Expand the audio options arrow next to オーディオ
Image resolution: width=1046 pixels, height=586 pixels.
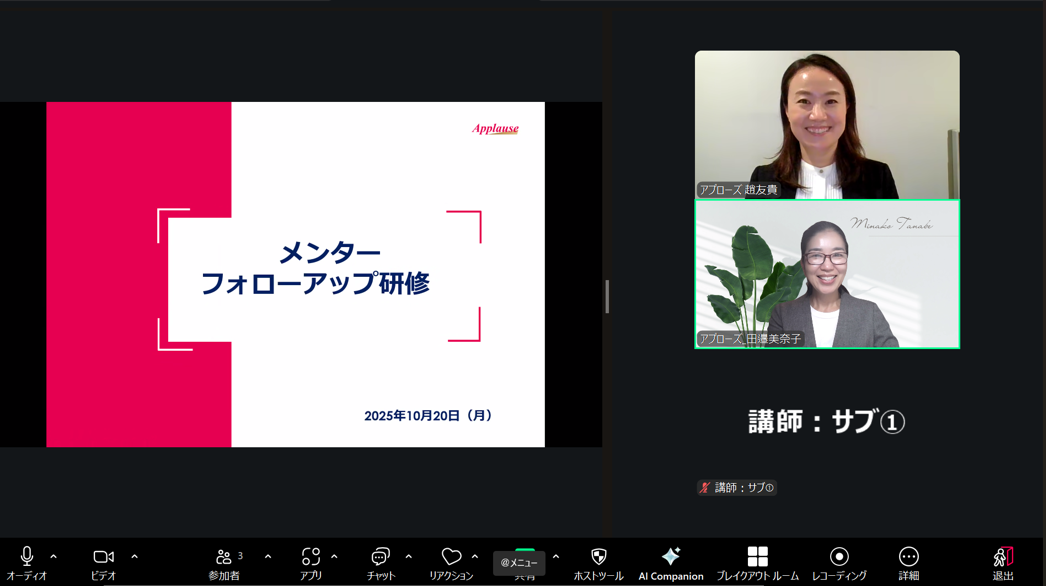point(54,557)
